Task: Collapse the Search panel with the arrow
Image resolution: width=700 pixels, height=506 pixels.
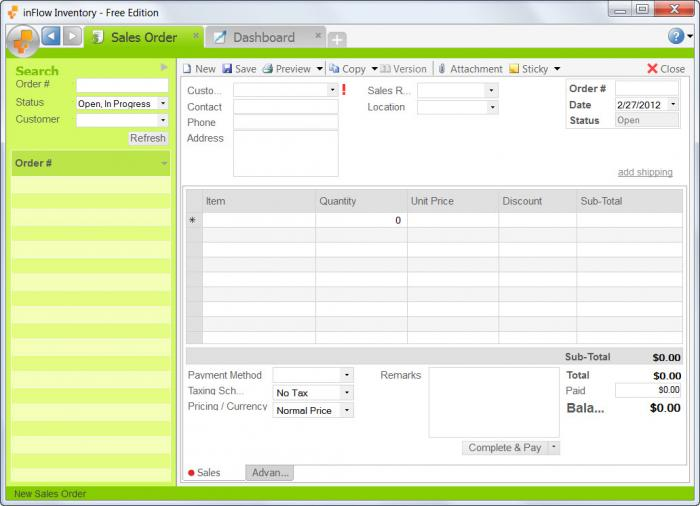Action: (164, 67)
